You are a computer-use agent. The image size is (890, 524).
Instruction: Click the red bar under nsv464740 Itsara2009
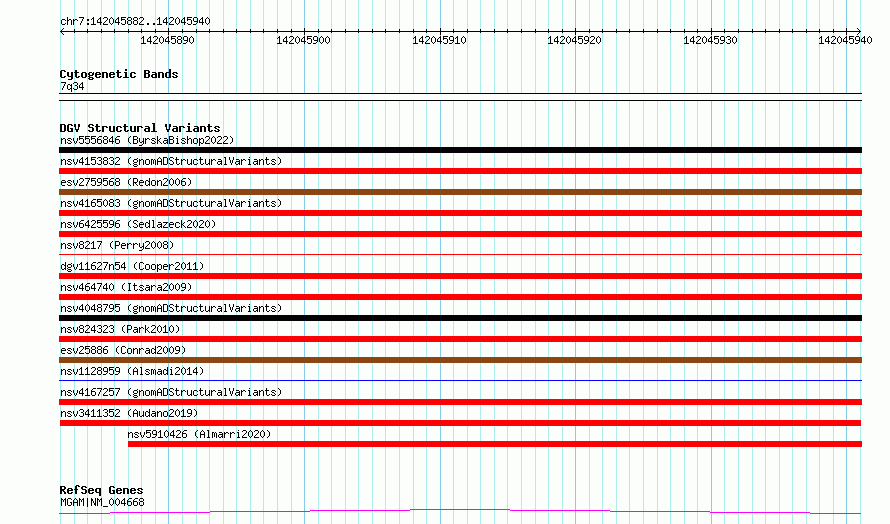click(x=460, y=297)
